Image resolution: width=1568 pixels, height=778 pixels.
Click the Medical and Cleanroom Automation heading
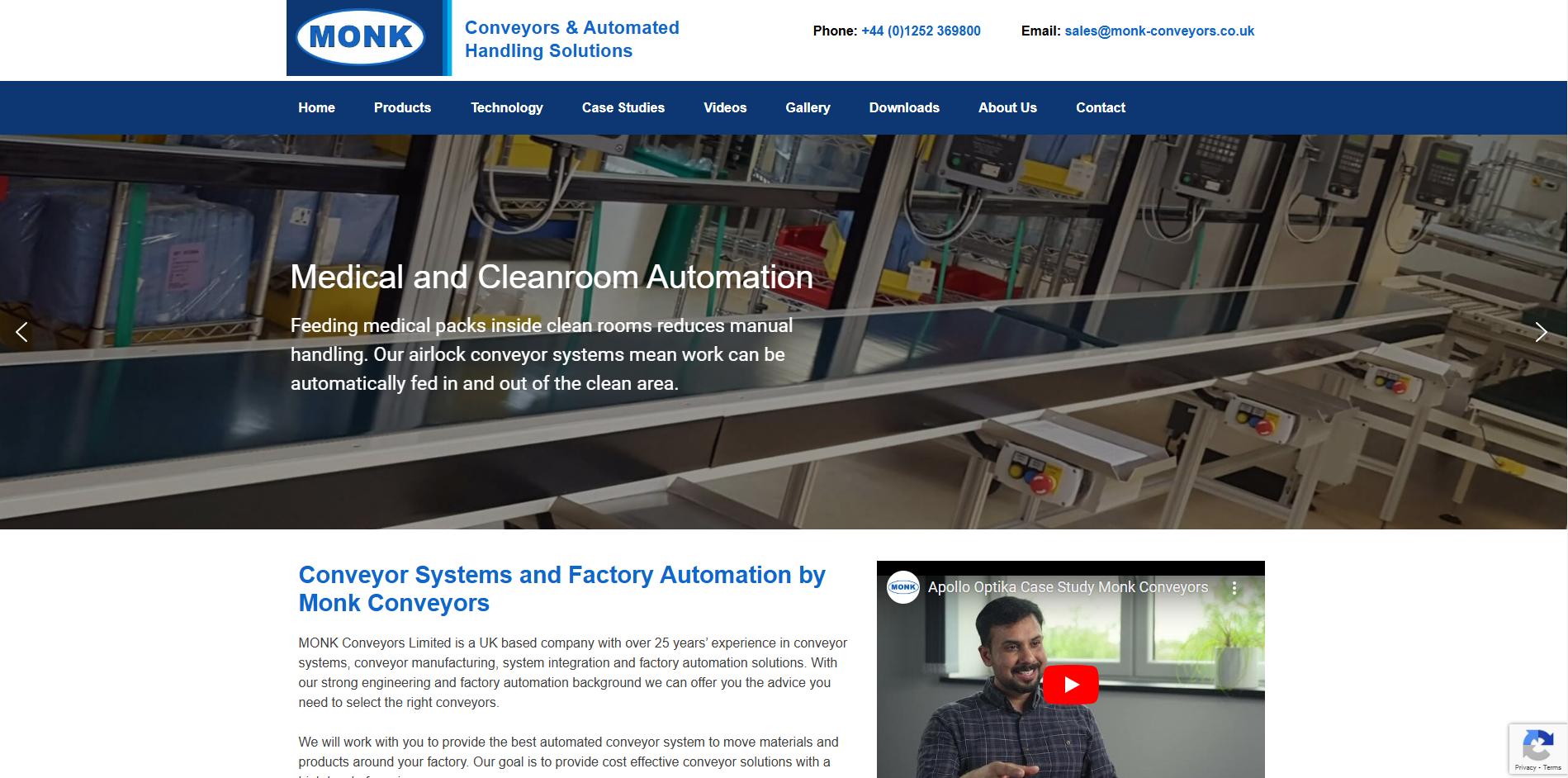pyautogui.click(x=552, y=278)
